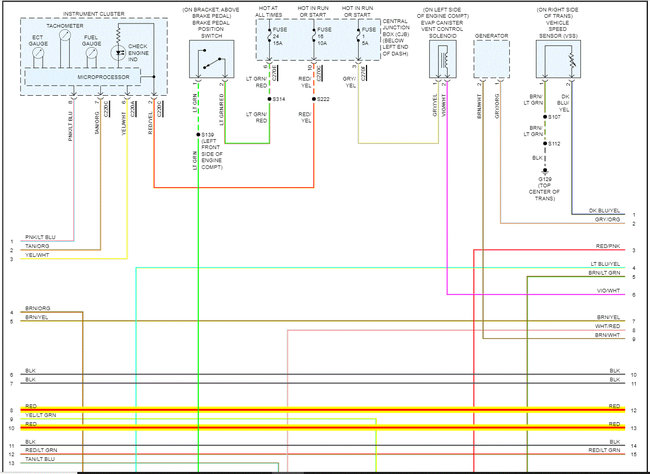
Task: Click the ECT gauge symbol
Action: (x=37, y=53)
